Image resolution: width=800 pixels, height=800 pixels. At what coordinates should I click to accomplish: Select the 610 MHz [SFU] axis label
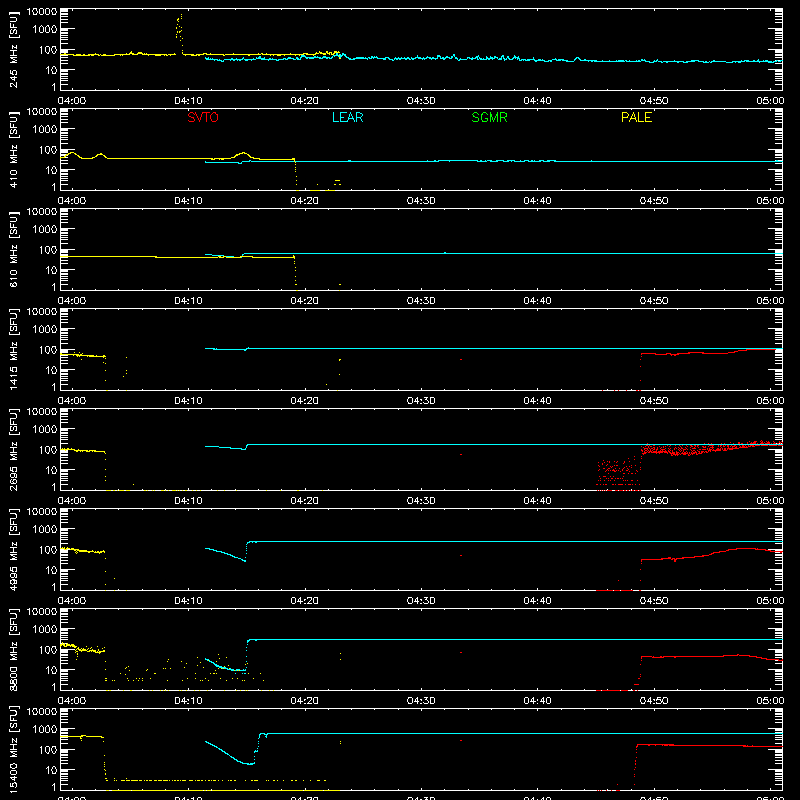(14, 249)
